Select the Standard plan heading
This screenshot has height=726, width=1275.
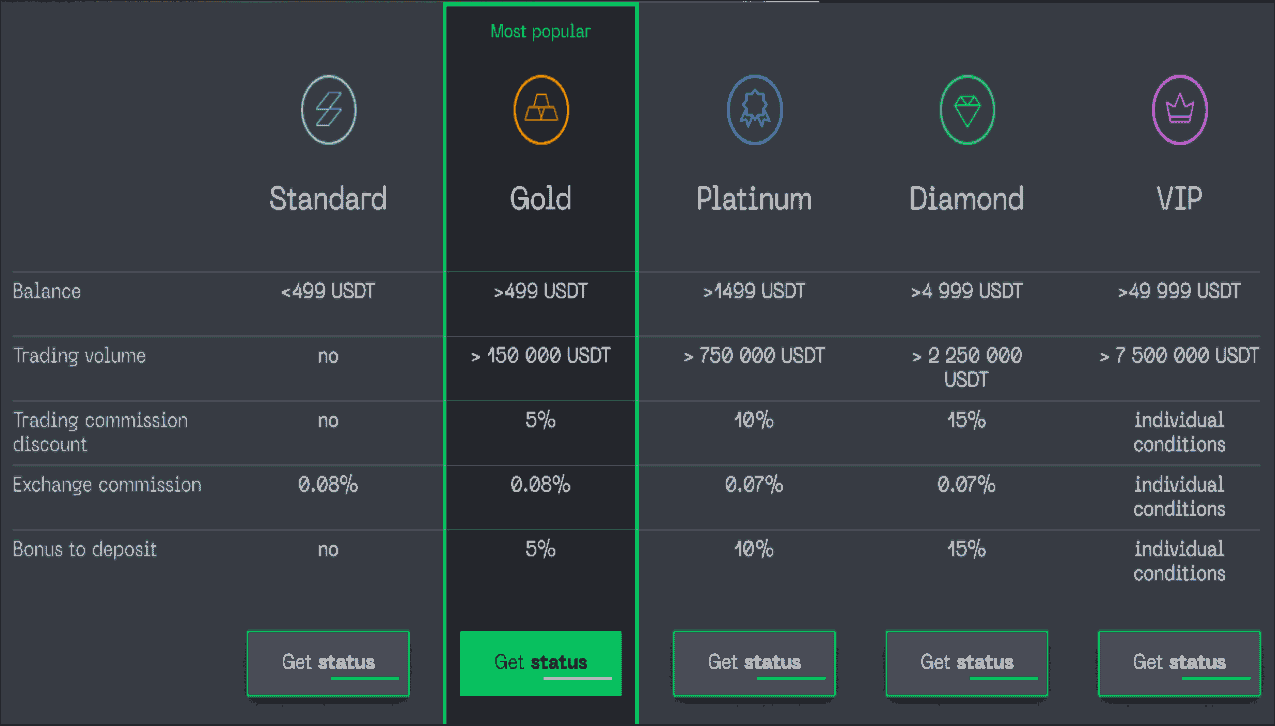(328, 198)
